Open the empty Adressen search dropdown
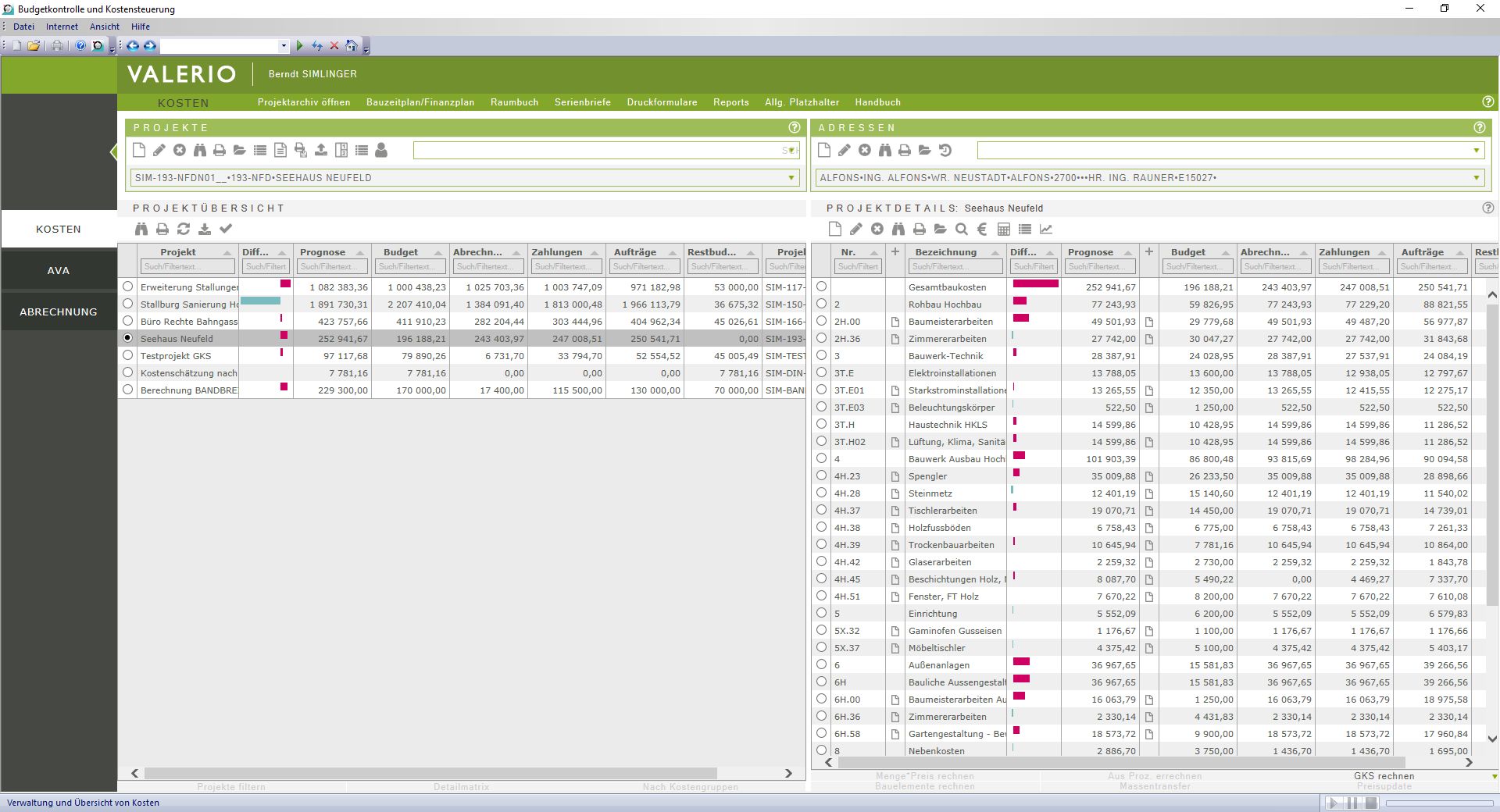The width and height of the screenshot is (1500, 812). (1477, 151)
